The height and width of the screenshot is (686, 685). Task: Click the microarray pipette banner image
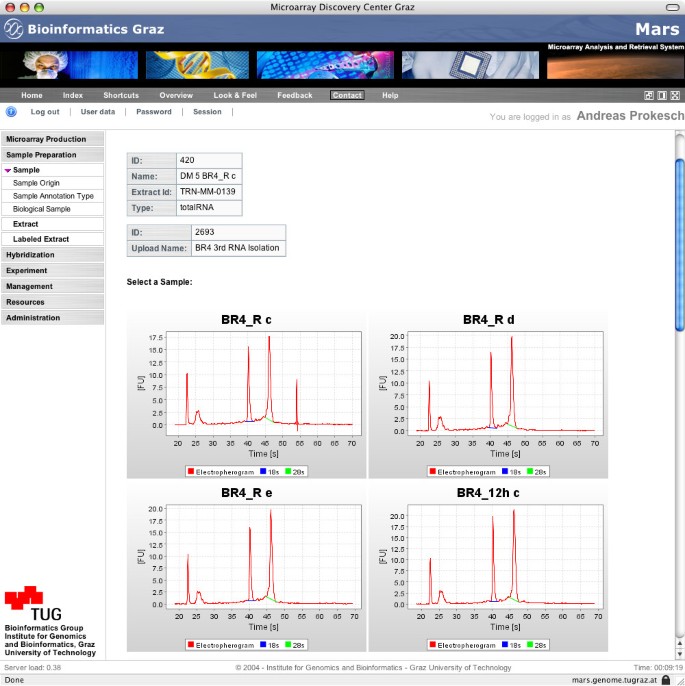[x=325, y=65]
